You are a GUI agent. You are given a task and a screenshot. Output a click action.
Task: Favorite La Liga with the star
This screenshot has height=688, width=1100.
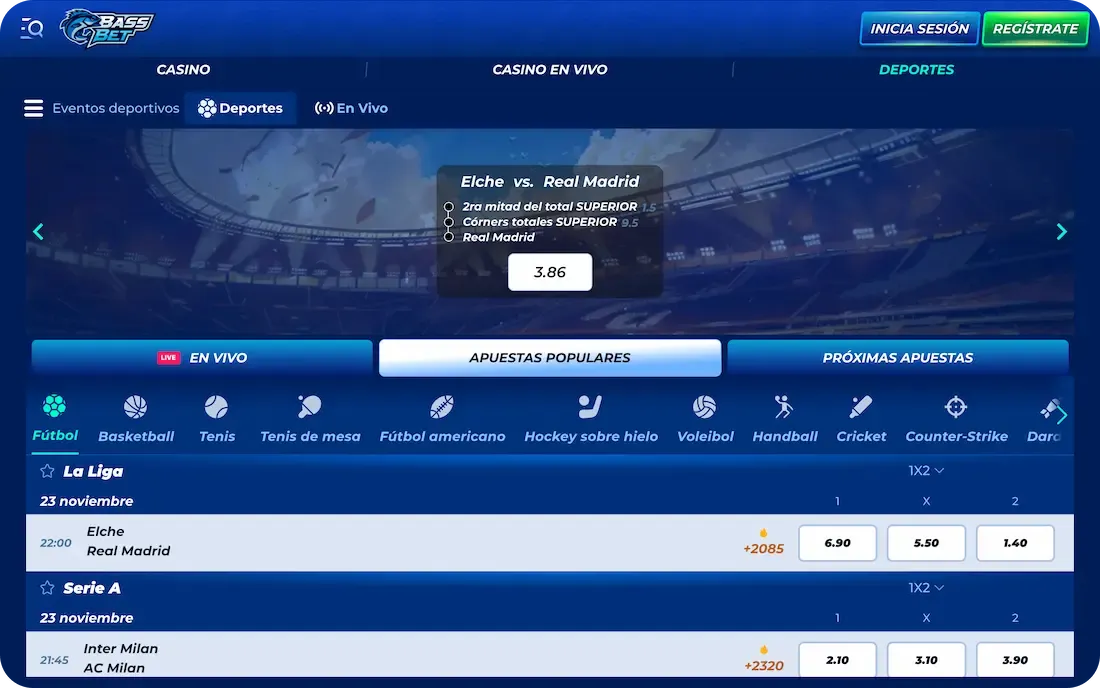click(47, 471)
